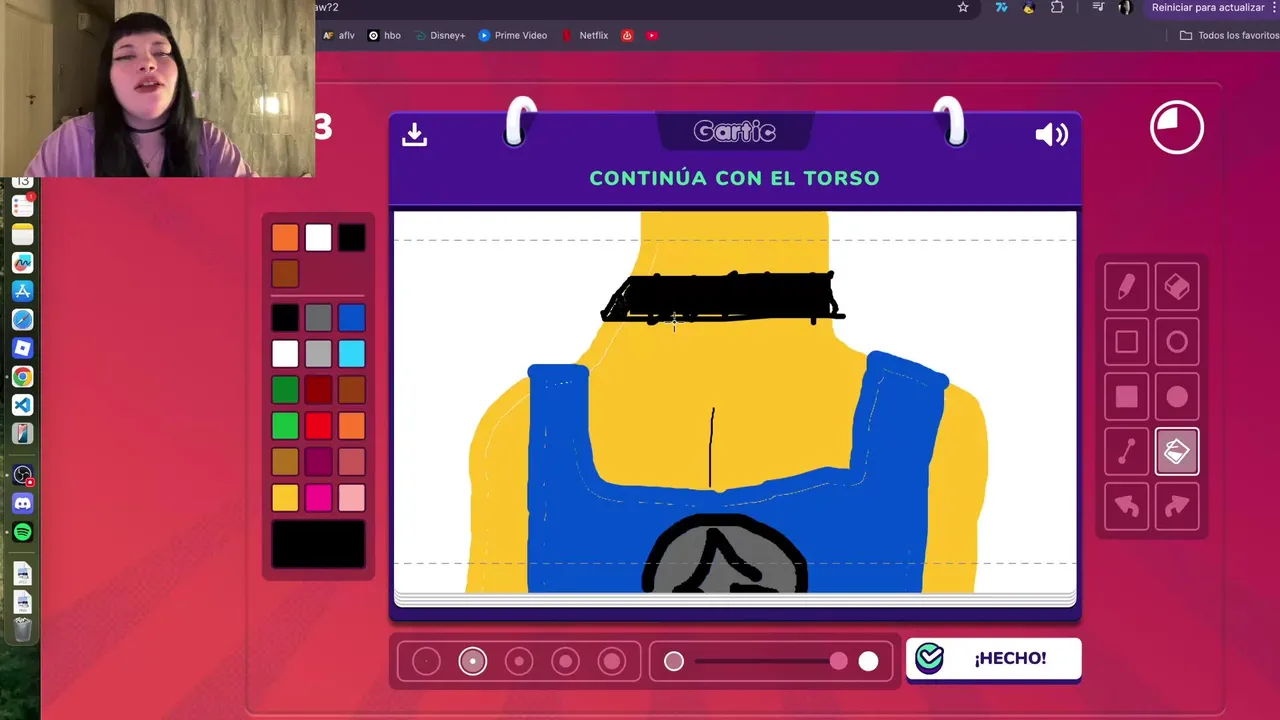The width and height of the screenshot is (1280, 720).
Task: Redo the last stroke
Action: tap(1177, 507)
